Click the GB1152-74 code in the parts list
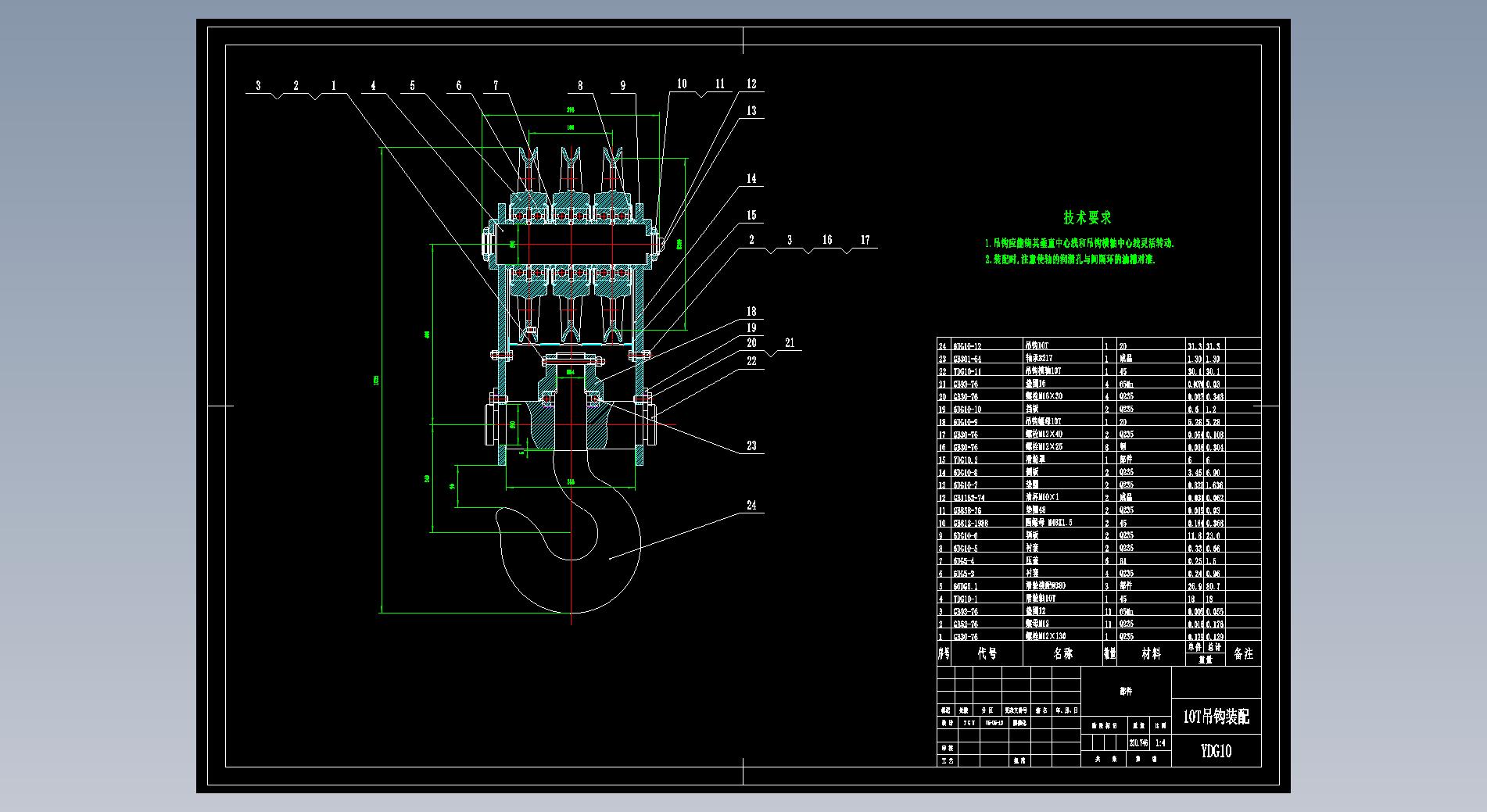 969,498
